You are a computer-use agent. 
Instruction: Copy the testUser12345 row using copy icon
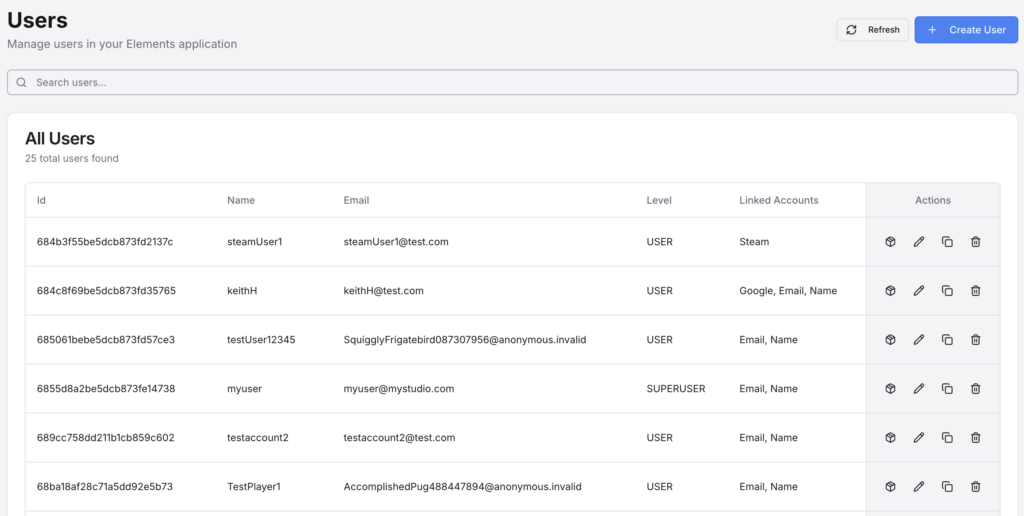point(947,340)
